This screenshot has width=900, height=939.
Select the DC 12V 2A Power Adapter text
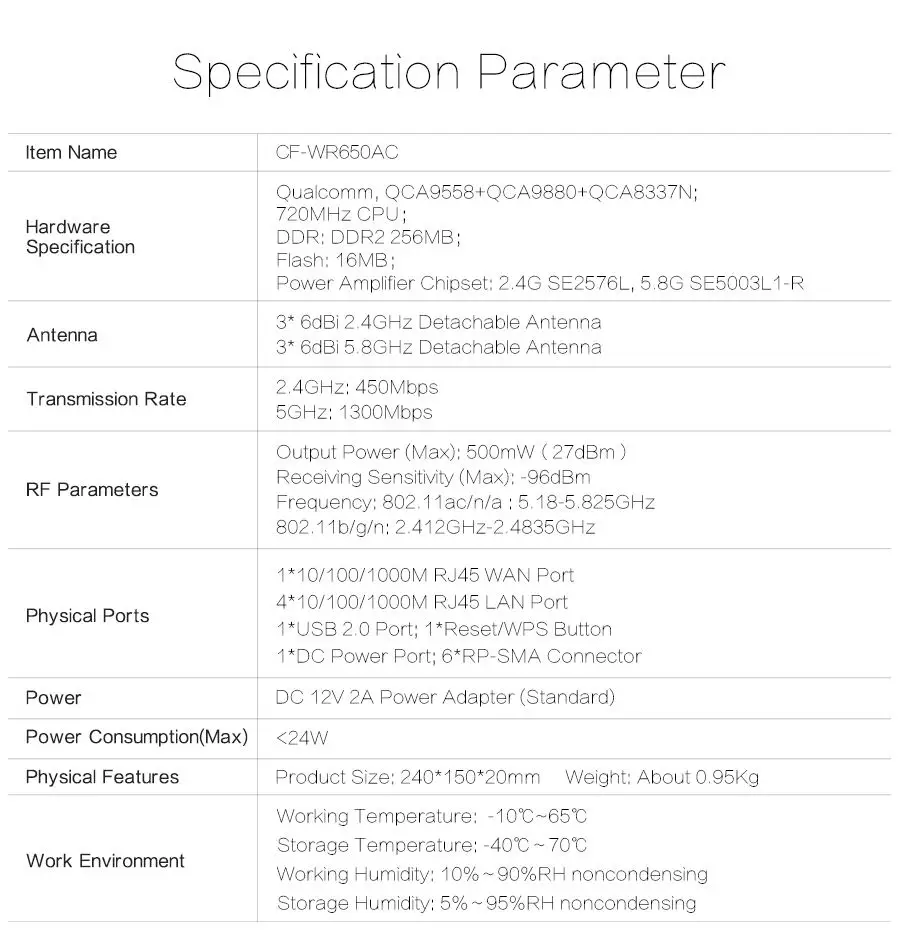[x=445, y=698]
